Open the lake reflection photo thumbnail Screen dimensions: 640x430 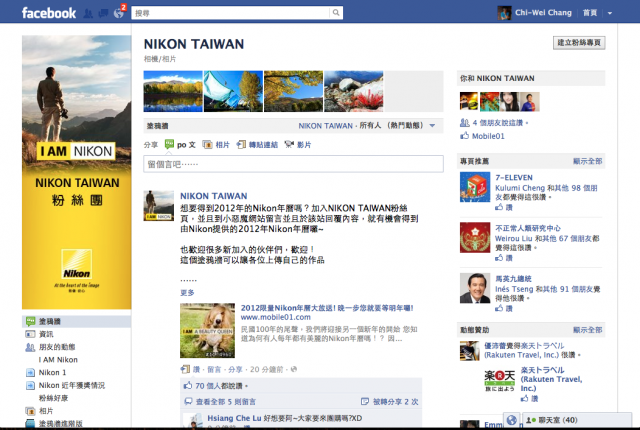[x=173, y=91]
